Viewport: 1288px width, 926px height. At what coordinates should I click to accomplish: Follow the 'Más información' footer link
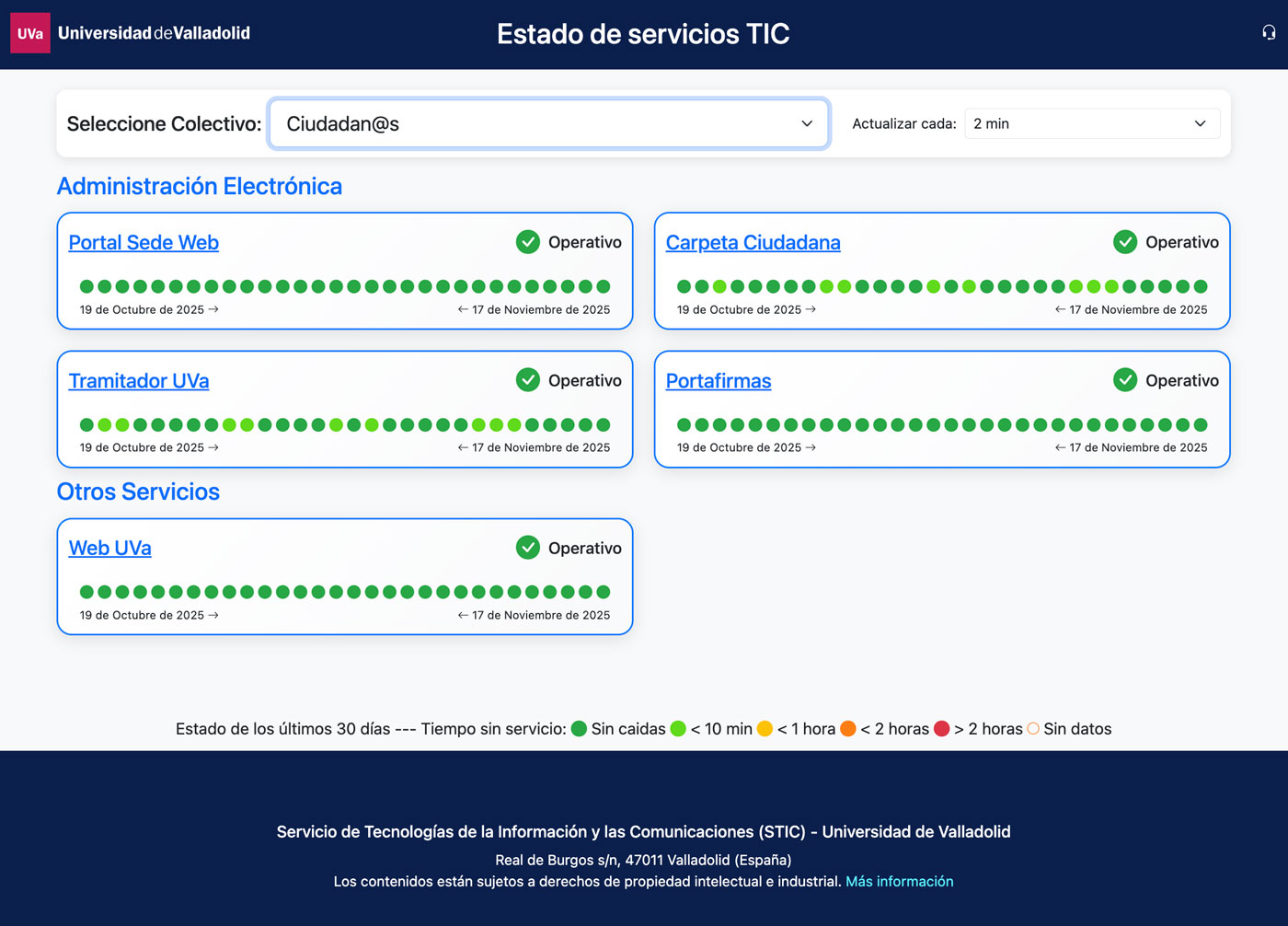tap(899, 882)
